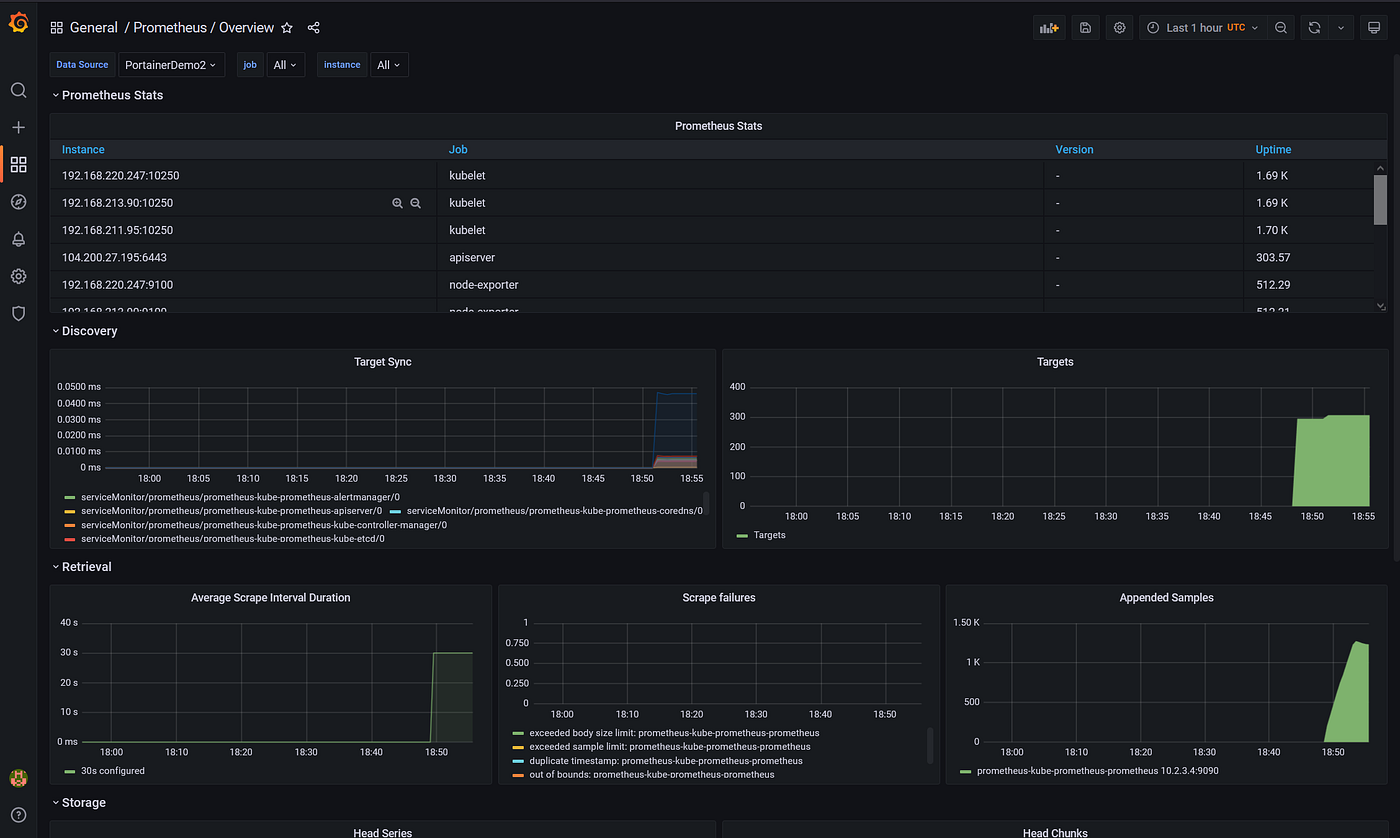Image resolution: width=1400 pixels, height=838 pixels.
Task: Open Search with the magnifier sidebar icon
Action: 18,90
